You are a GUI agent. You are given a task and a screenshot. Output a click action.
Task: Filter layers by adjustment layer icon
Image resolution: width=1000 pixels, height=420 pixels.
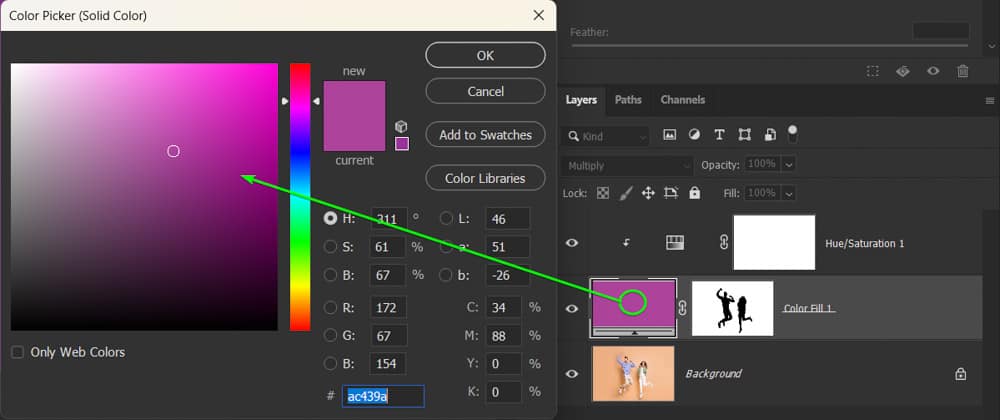tap(695, 135)
